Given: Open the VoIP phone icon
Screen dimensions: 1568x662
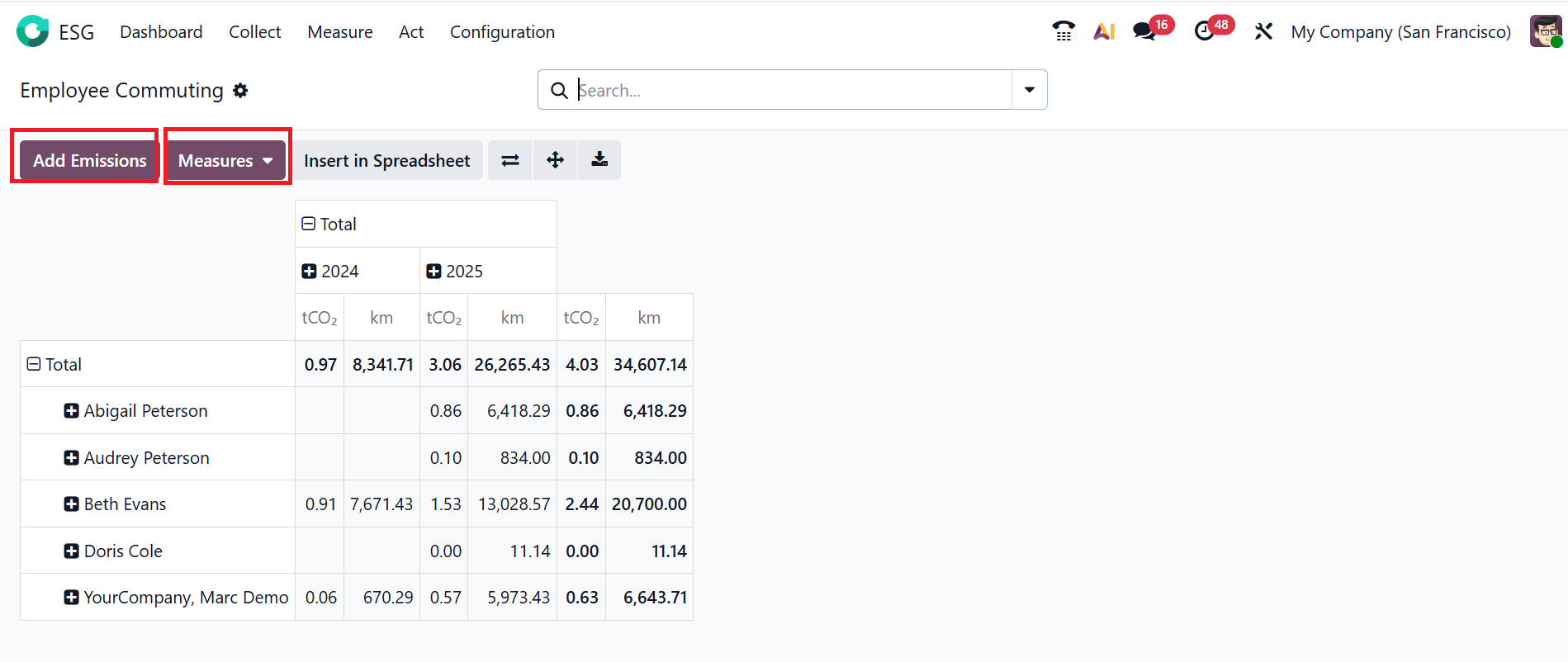Looking at the screenshot, I should [1063, 31].
